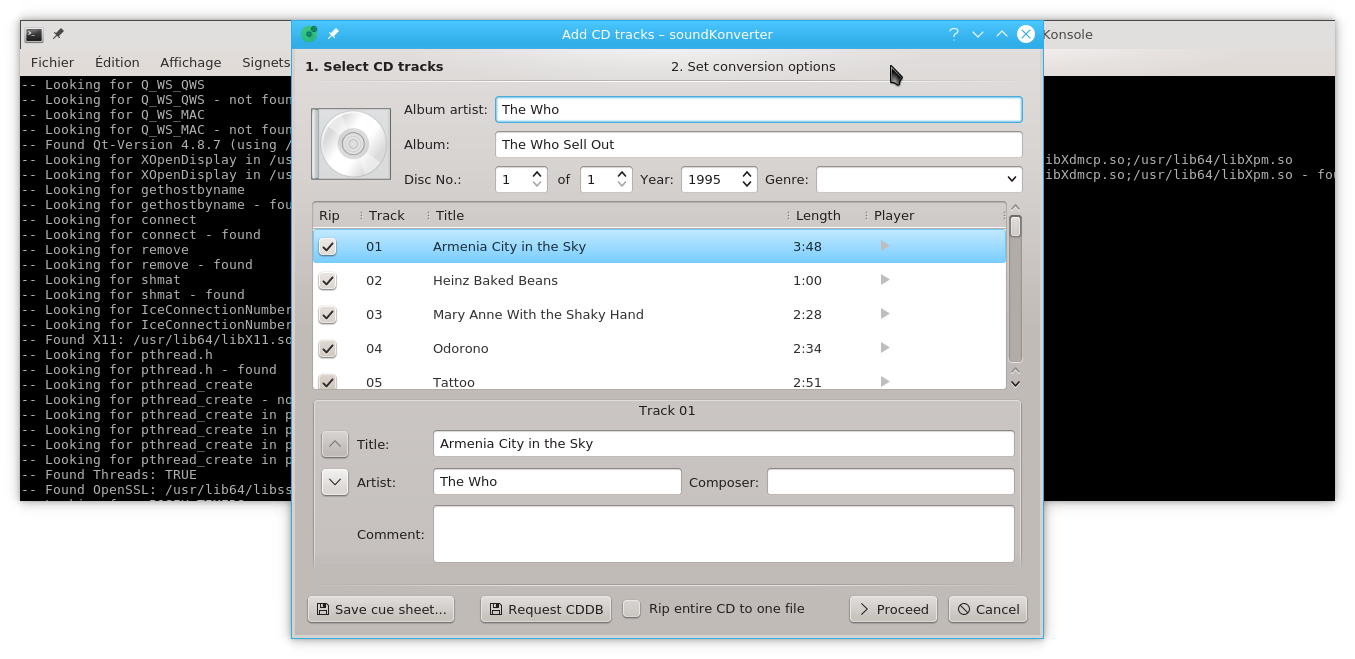Click track list scroll down arrow

[x=1015, y=383]
